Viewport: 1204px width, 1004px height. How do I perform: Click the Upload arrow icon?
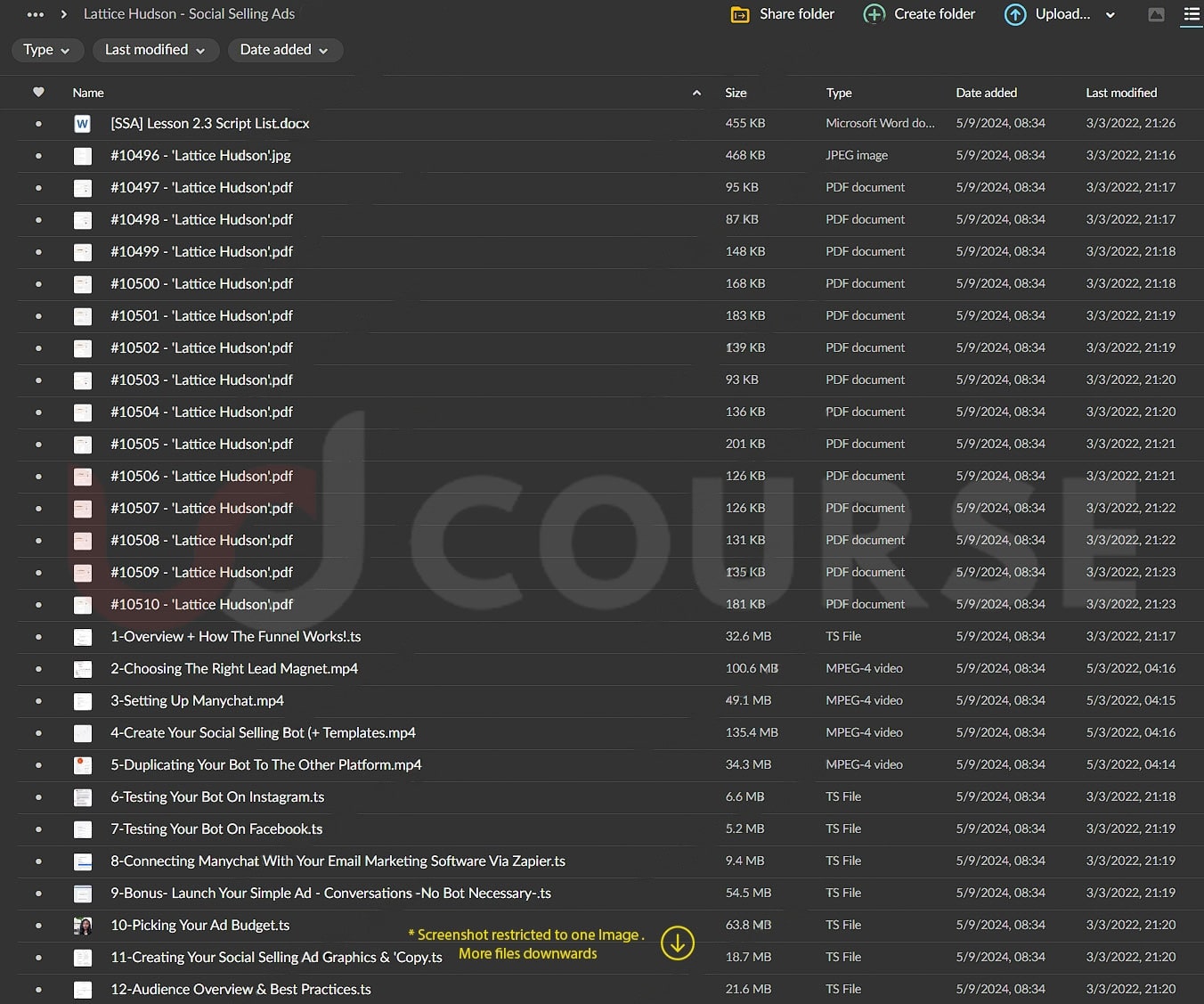[1014, 14]
